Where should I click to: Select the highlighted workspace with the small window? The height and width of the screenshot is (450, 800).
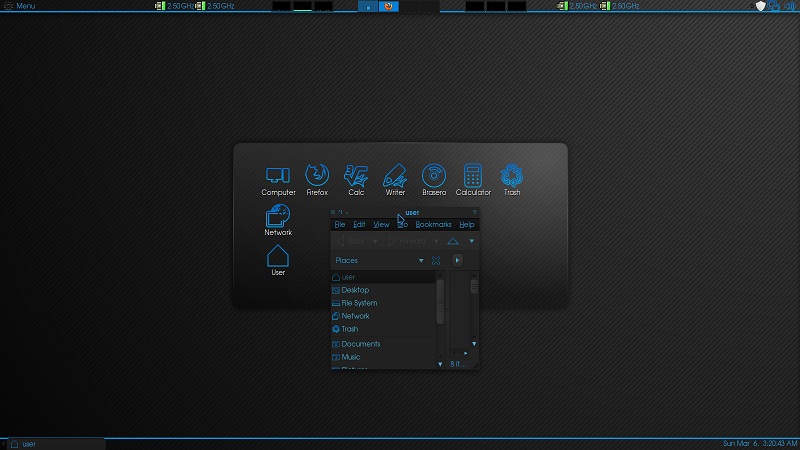pos(368,6)
